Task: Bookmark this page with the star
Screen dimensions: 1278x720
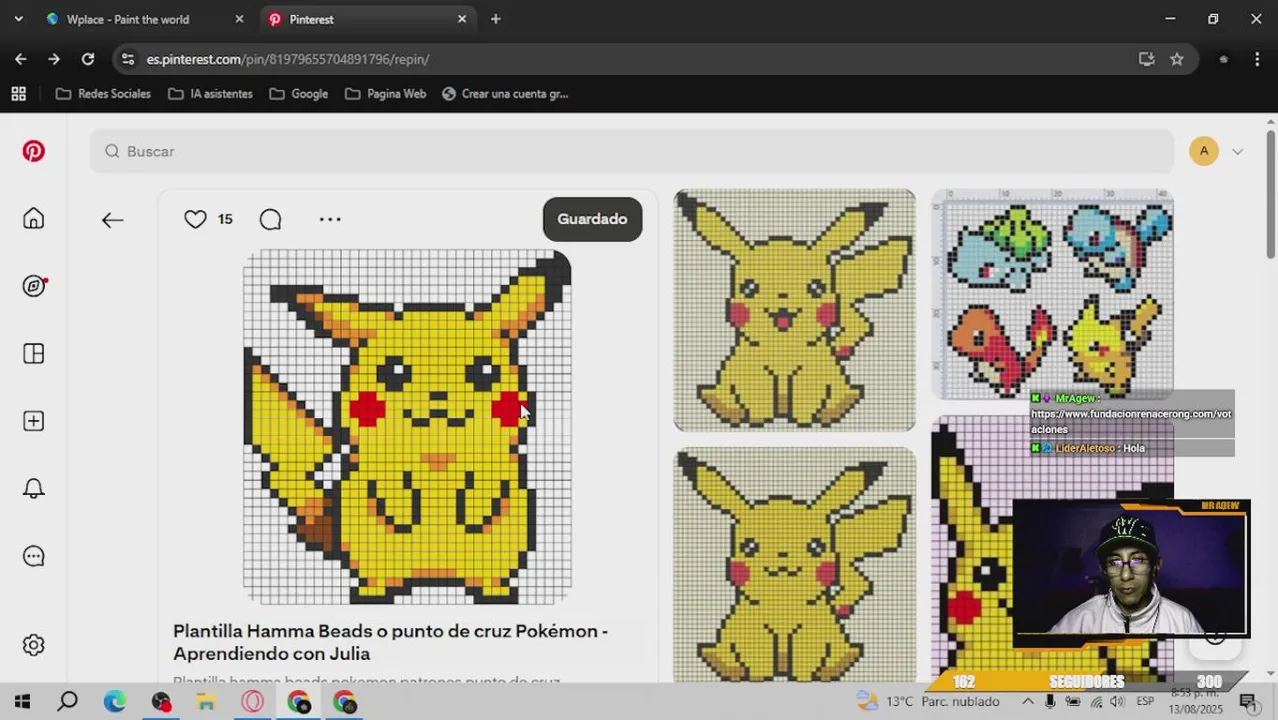Action: point(1177,59)
